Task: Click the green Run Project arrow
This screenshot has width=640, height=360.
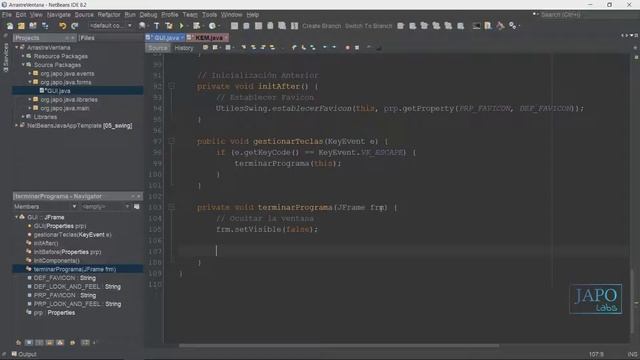Action: pos(182,26)
